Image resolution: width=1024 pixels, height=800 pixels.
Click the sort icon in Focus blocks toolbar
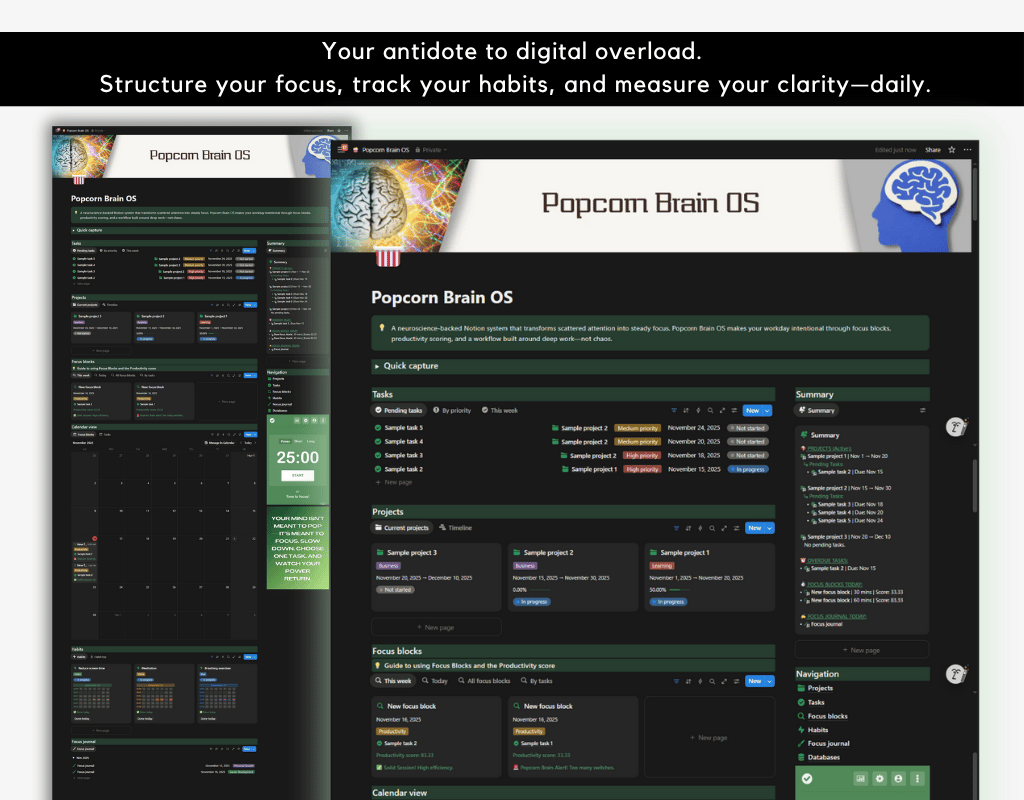coord(688,681)
